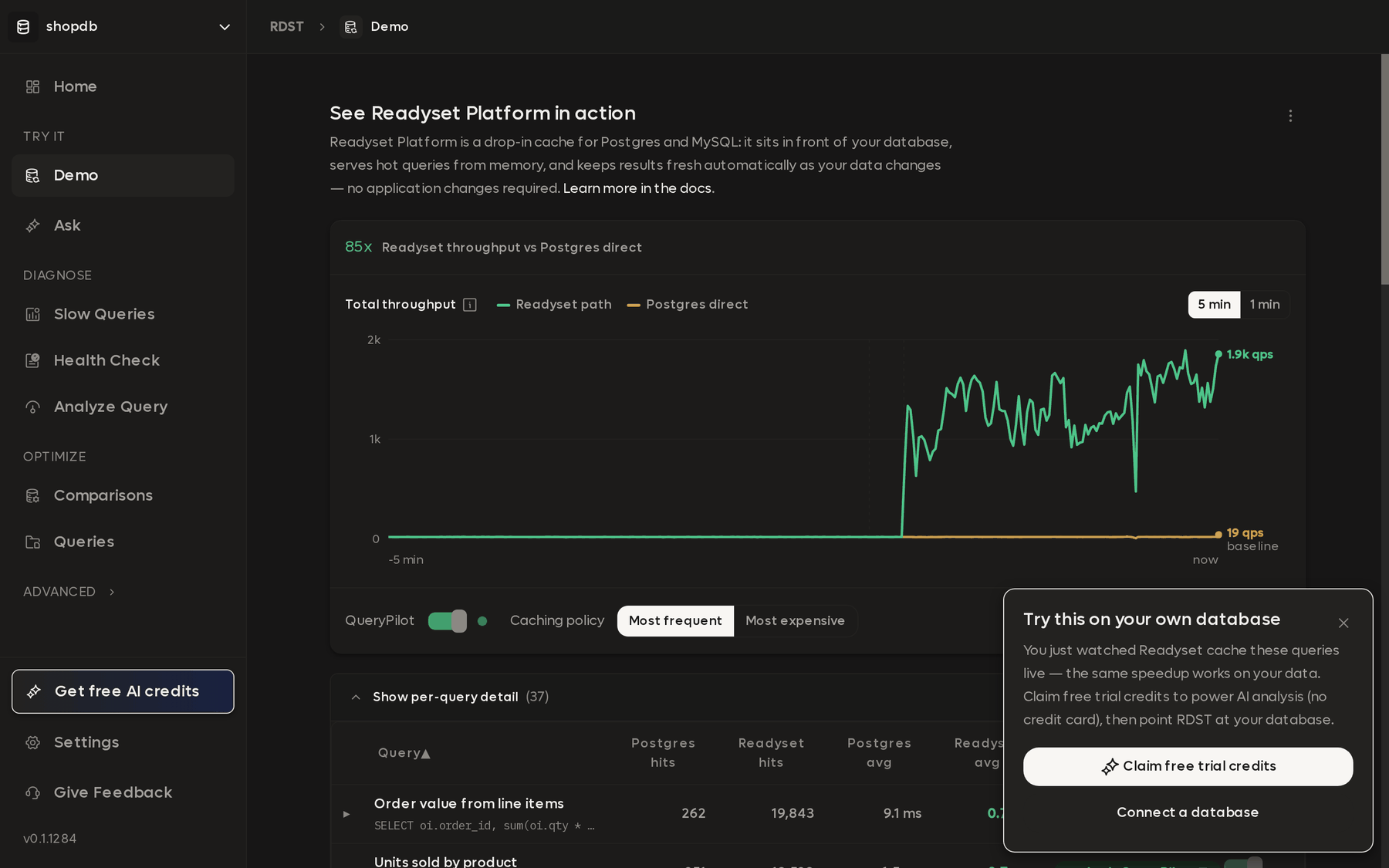Click the Analyze Query gauge icon

click(32, 407)
